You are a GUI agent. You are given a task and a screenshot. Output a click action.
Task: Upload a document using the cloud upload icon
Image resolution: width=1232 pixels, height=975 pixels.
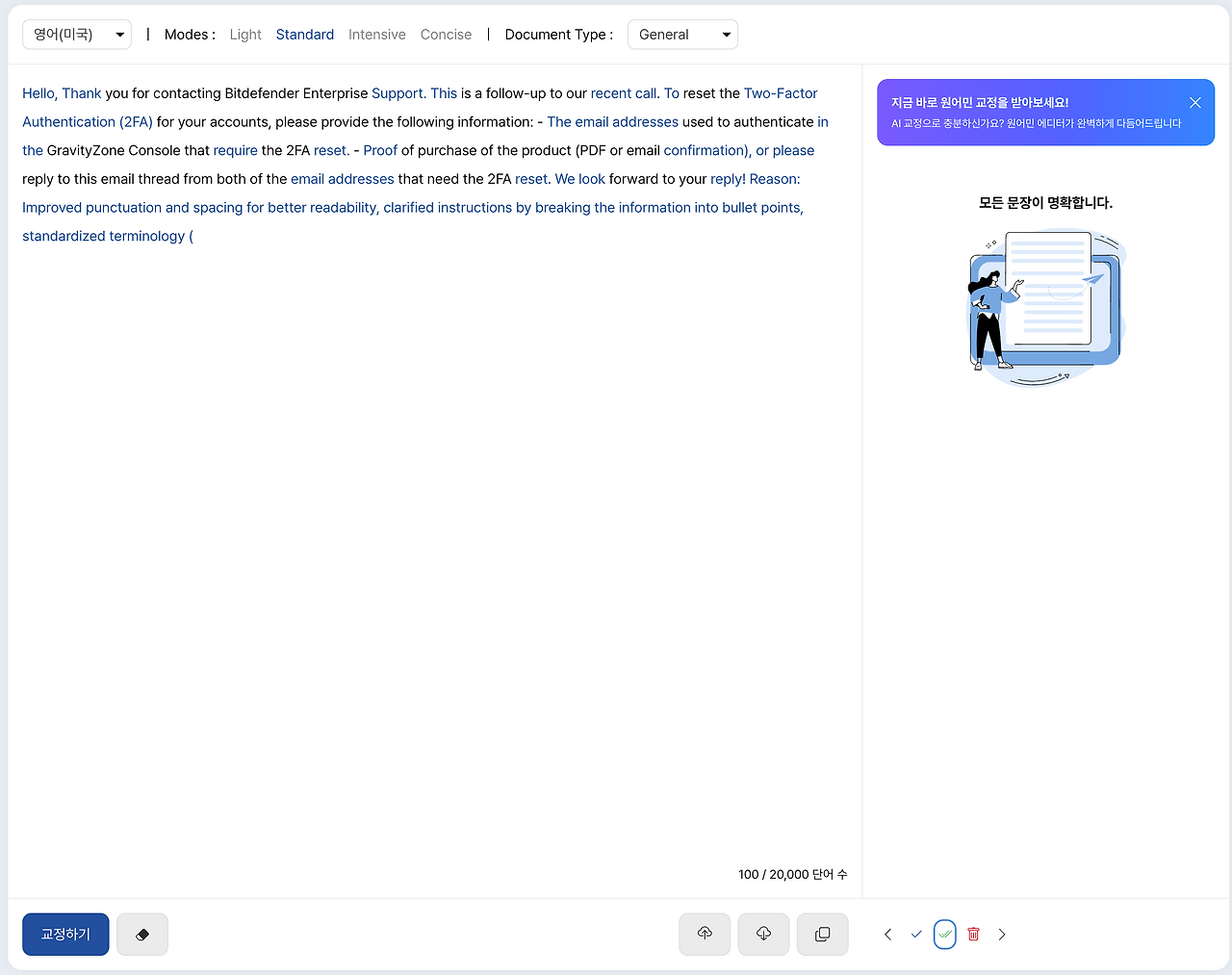704,934
